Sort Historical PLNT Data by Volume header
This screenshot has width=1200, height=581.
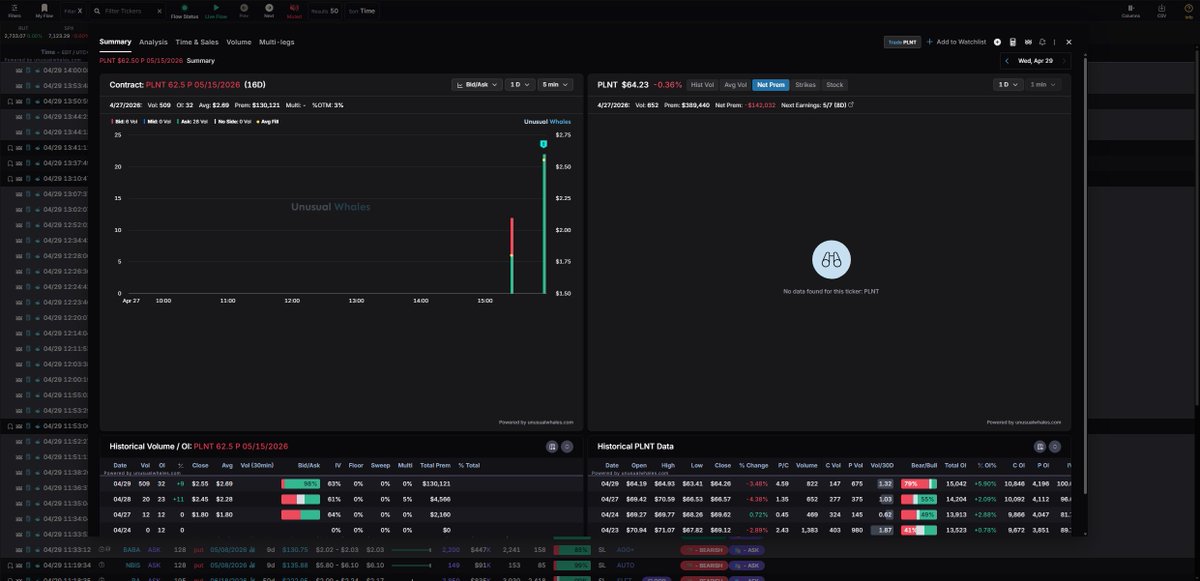click(807, 465)
